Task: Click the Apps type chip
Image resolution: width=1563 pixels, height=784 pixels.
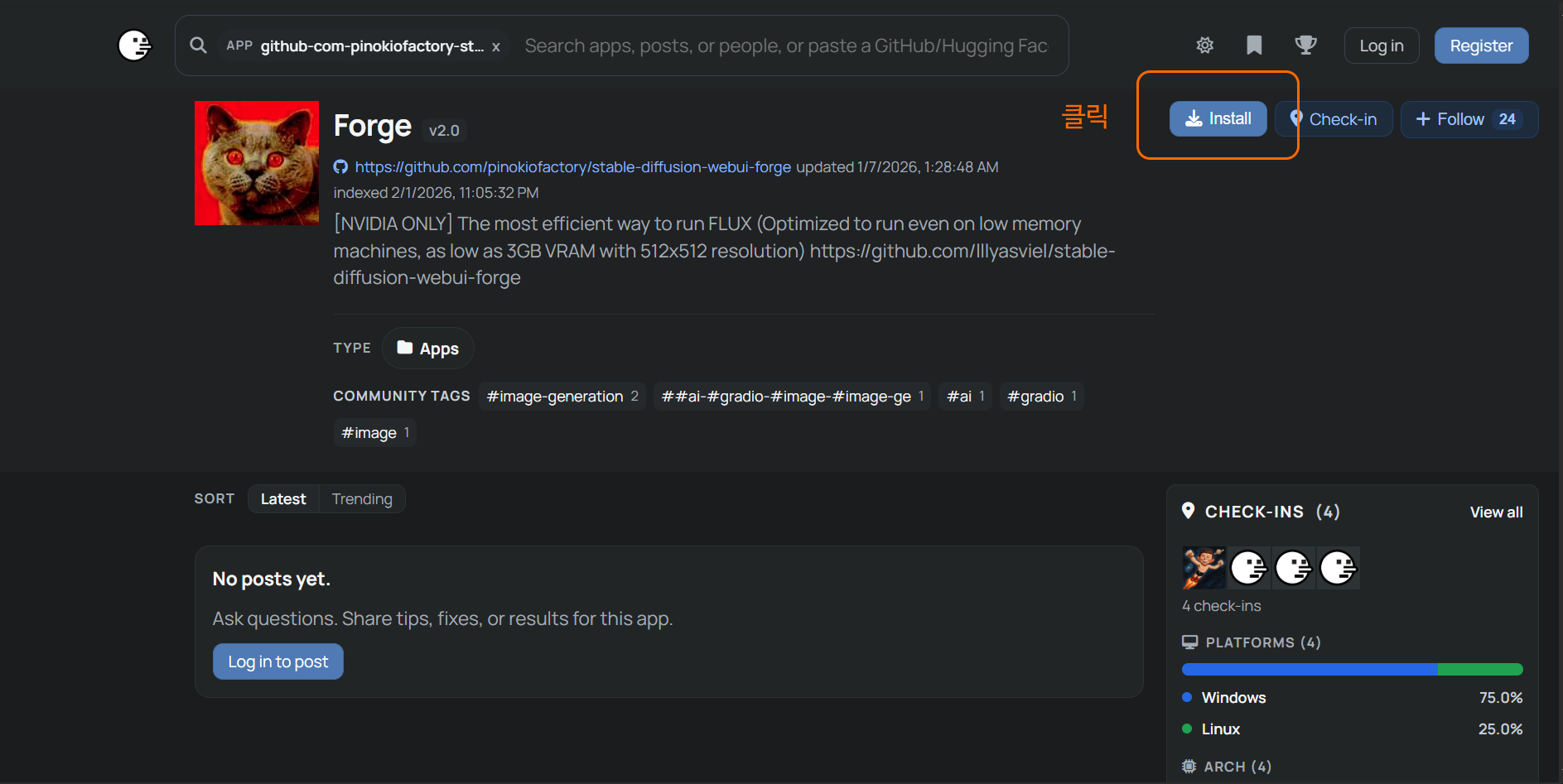Action: coord(427,349)
